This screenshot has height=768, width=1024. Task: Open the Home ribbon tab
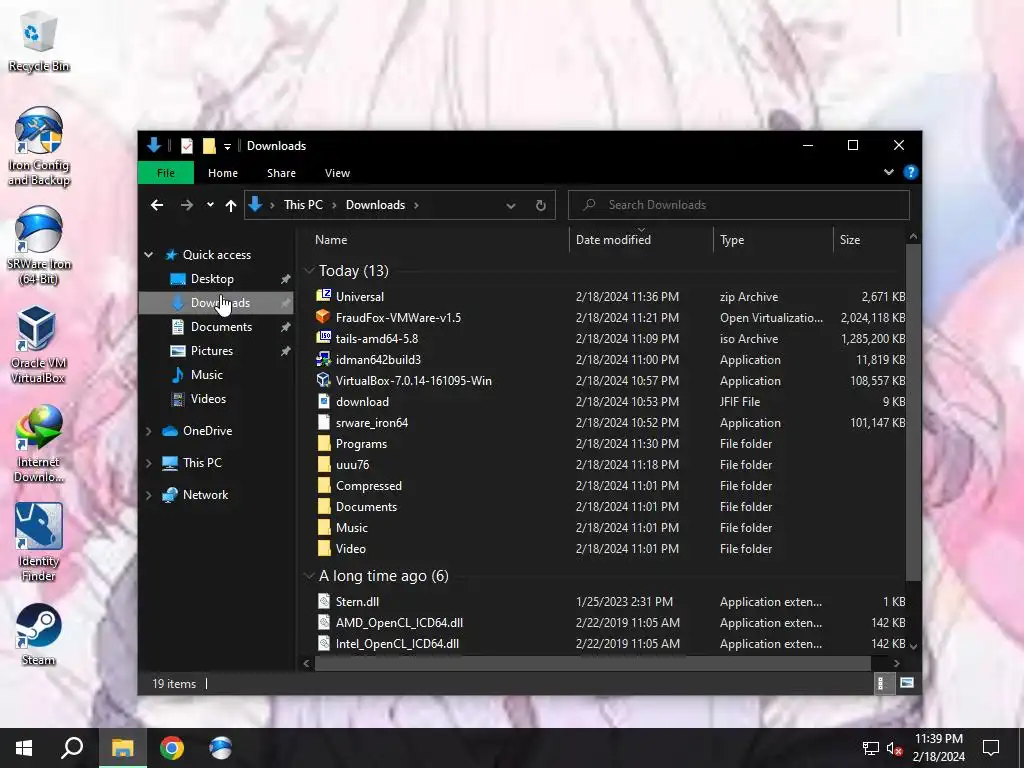[223, 173]
